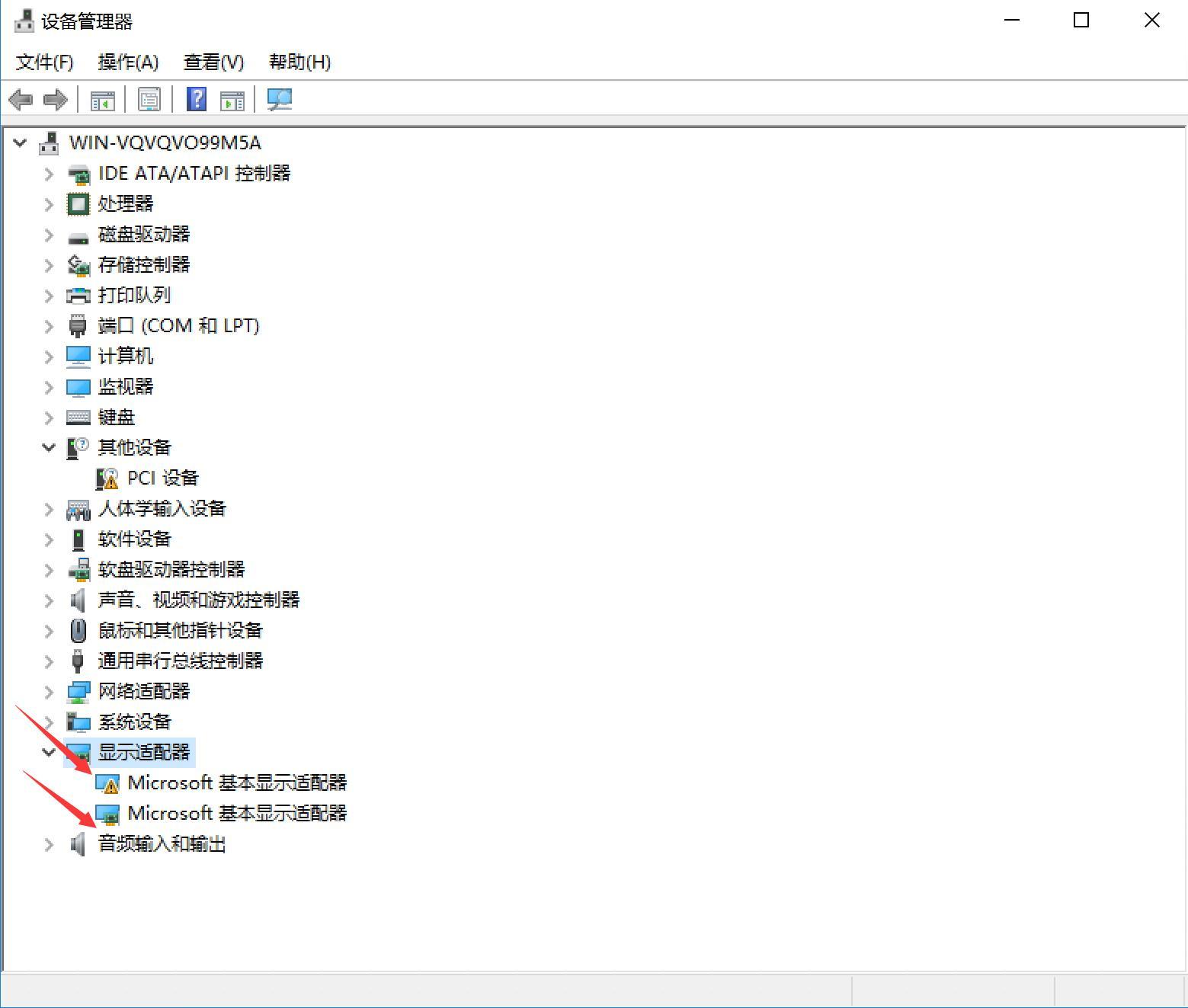
Task: Select second Microsoft 基本显示适配器 without warning
Action: (237, 814)
